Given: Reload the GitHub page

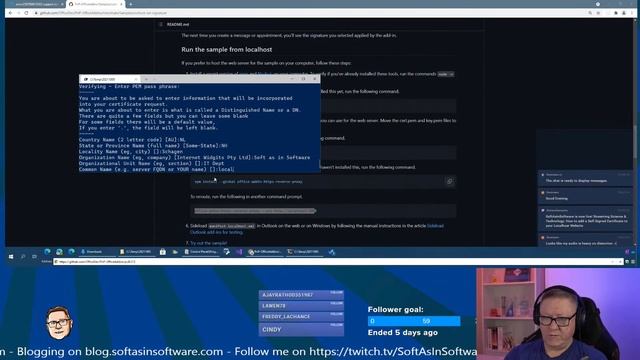Looking at the screenshot, I should pyautogui.click(x=27, y=13).
